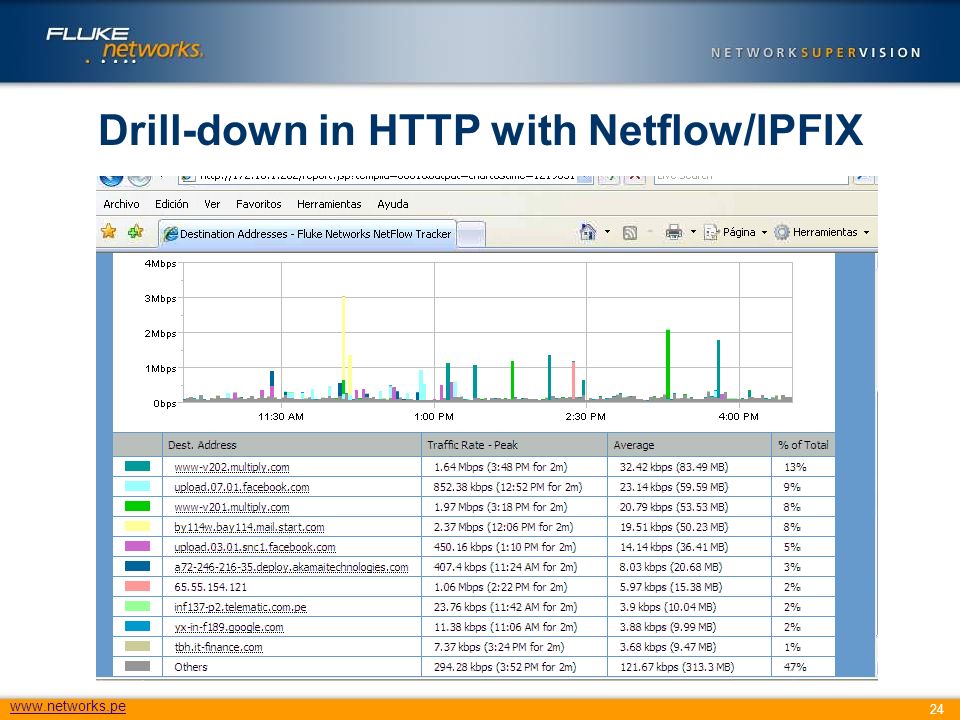Click the cyan swatch for upload.07.01.facebook.com
Image resolution: width=960 pixels, height=720 pixels.
click(137, 486)
